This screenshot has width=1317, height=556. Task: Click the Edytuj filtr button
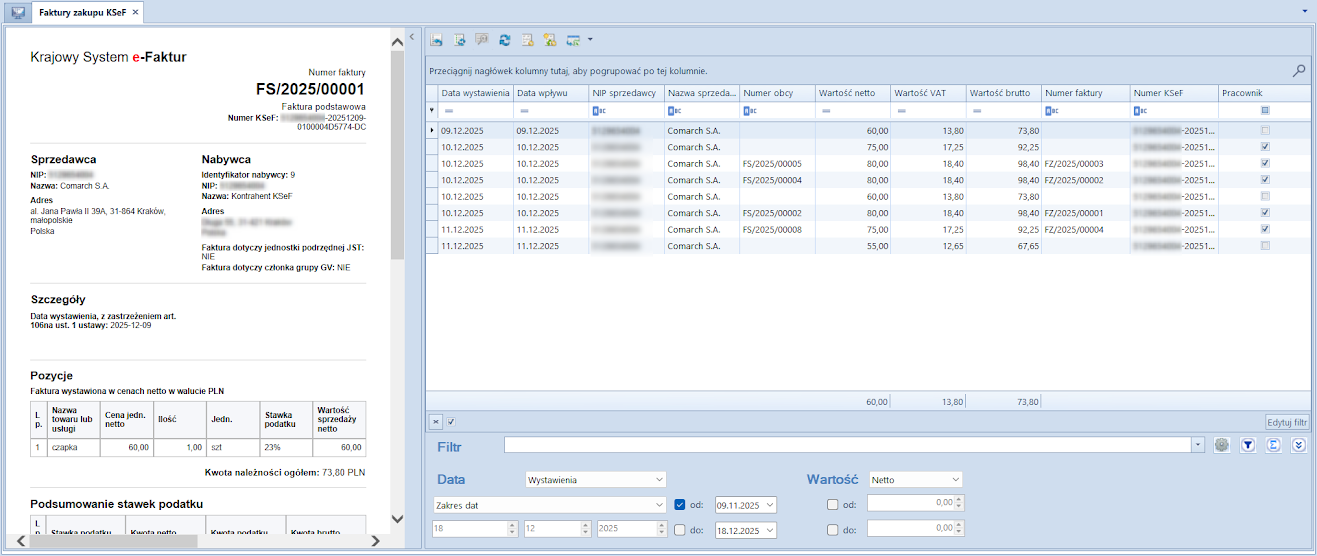1286,422
